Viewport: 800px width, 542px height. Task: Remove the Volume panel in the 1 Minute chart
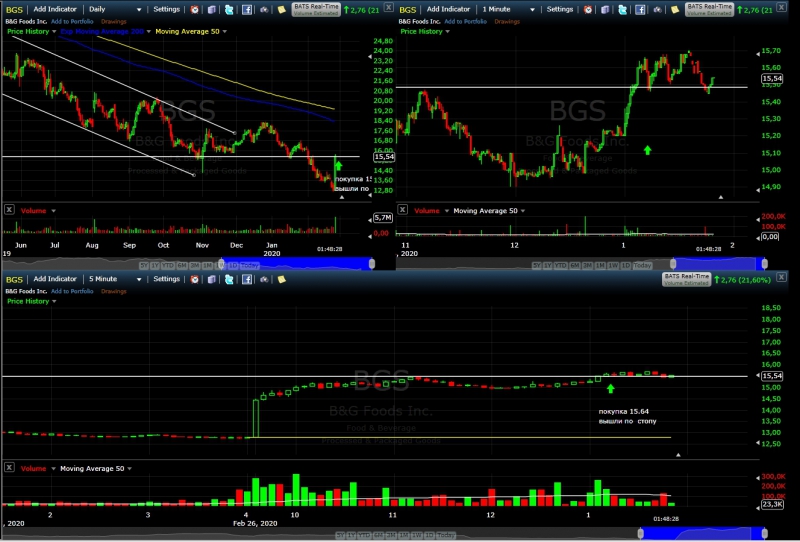pos(403,210)
